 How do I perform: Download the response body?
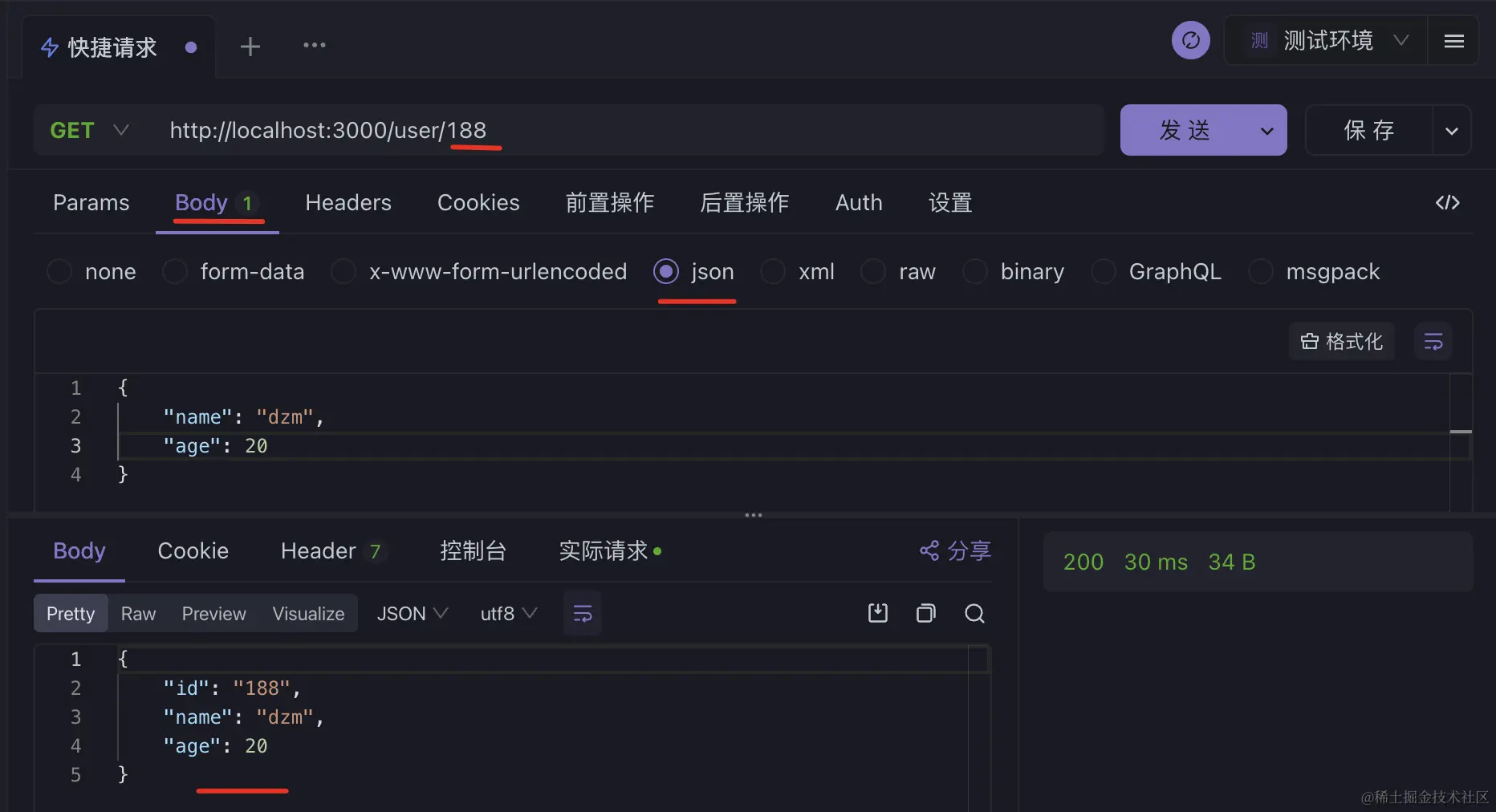(877, 613)
